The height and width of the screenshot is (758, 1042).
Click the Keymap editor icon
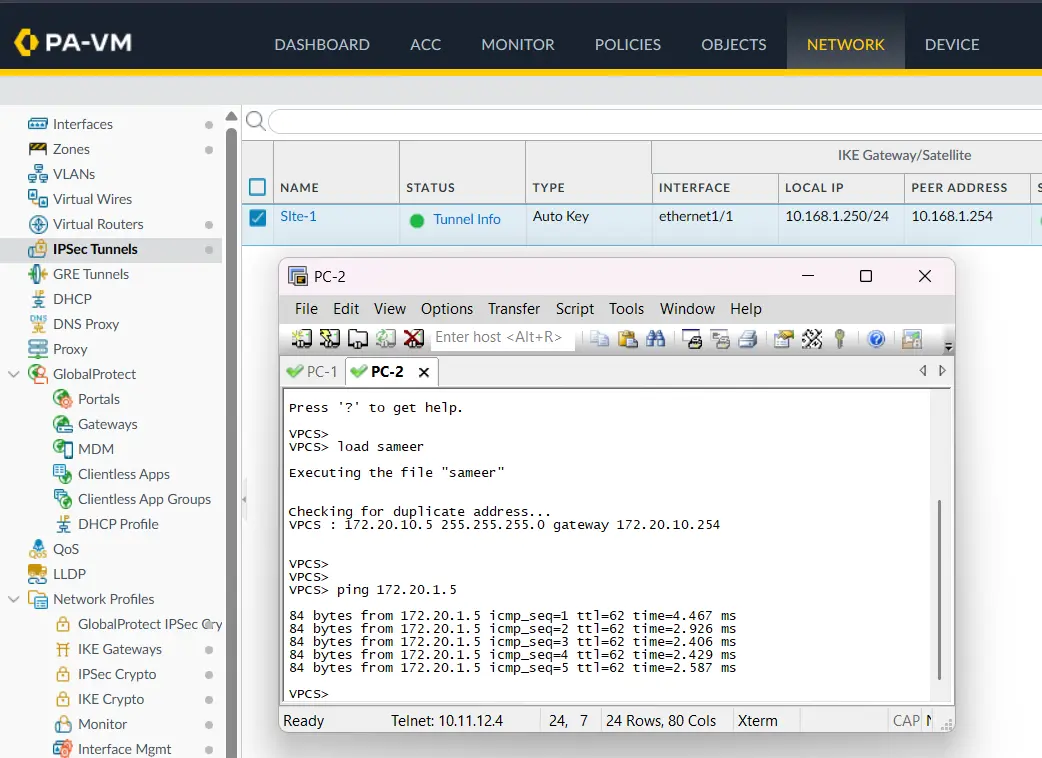(x=811, y=339)
